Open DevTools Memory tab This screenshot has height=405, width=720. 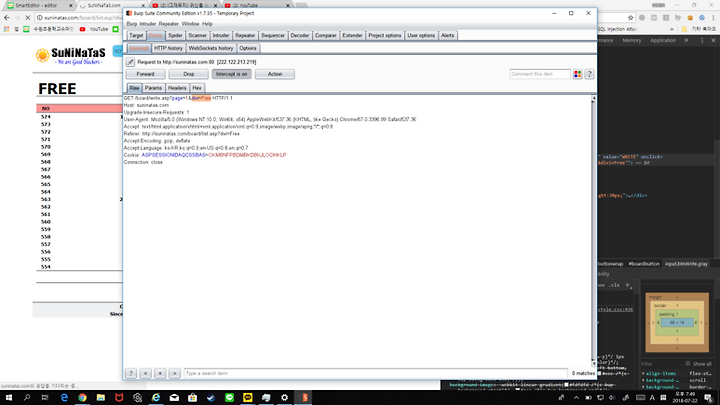[632, 40]
